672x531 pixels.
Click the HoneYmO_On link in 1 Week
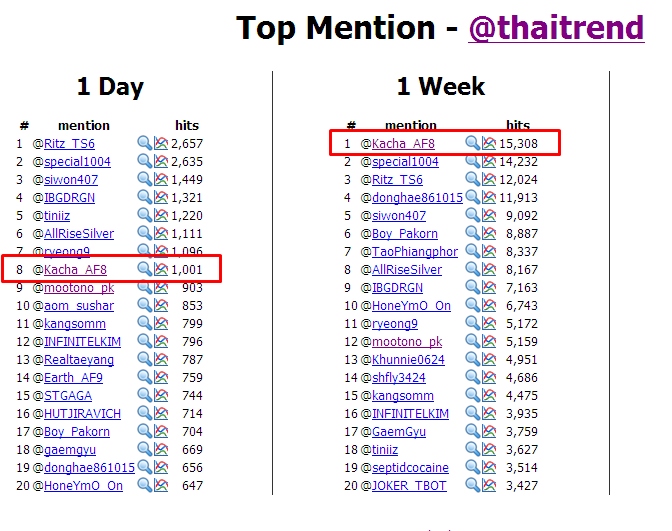[x=411, y=306]
